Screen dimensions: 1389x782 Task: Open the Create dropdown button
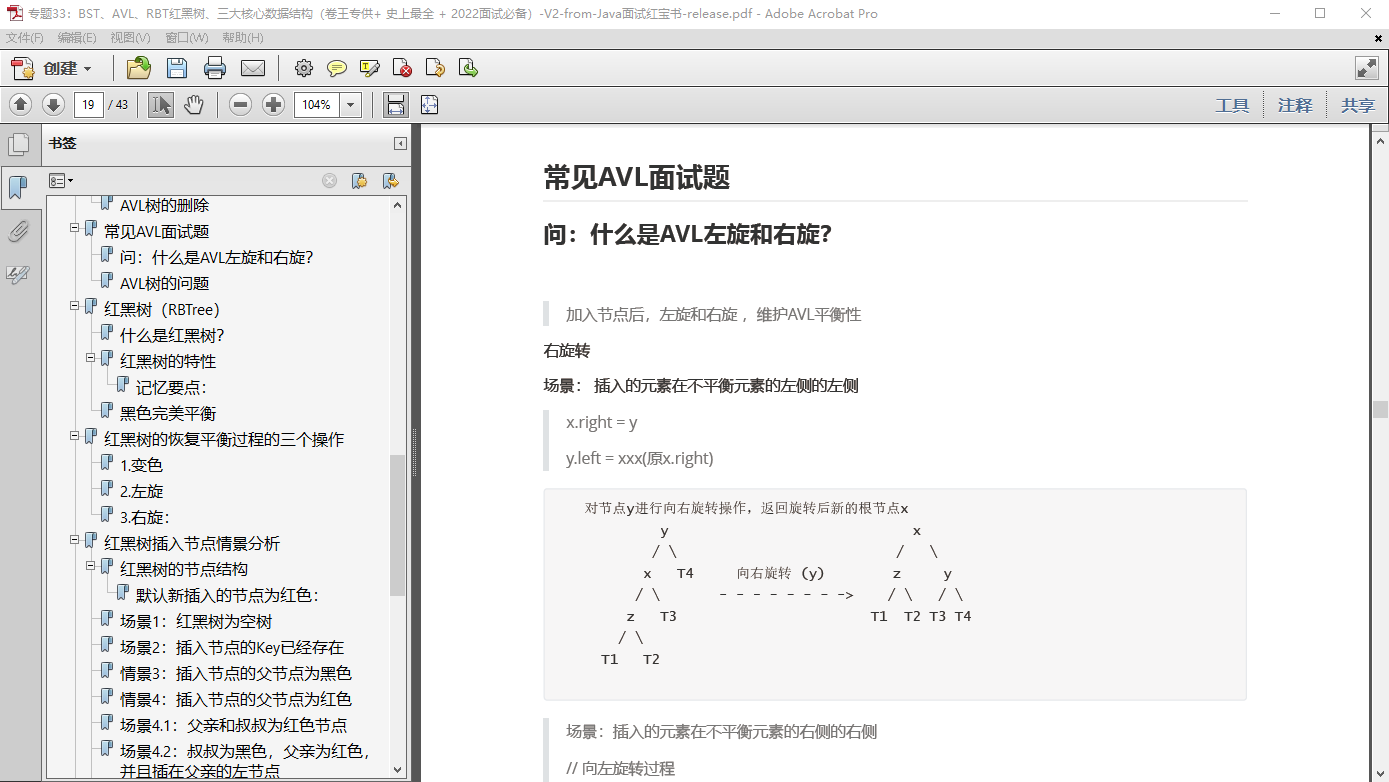tap(52, 68)
